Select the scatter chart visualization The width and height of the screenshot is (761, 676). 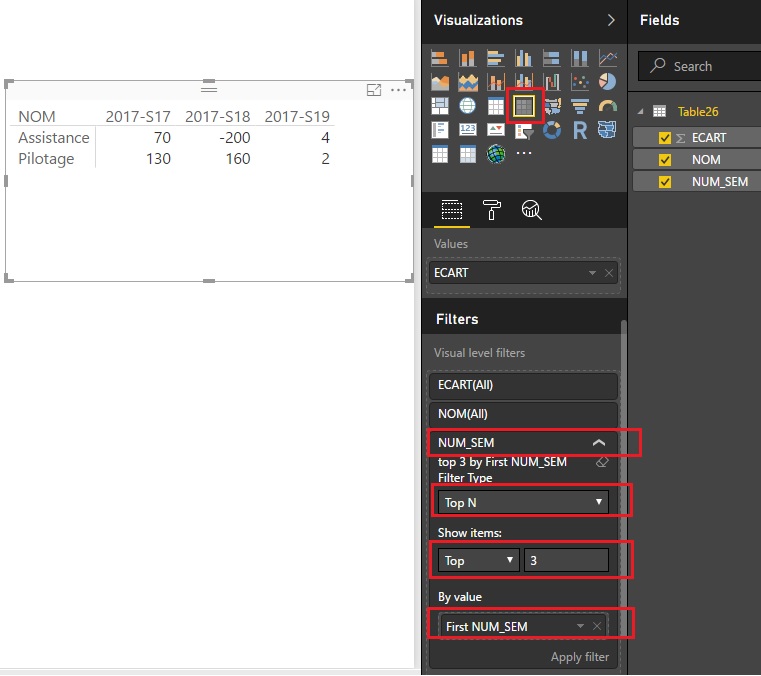click(579, 82)
